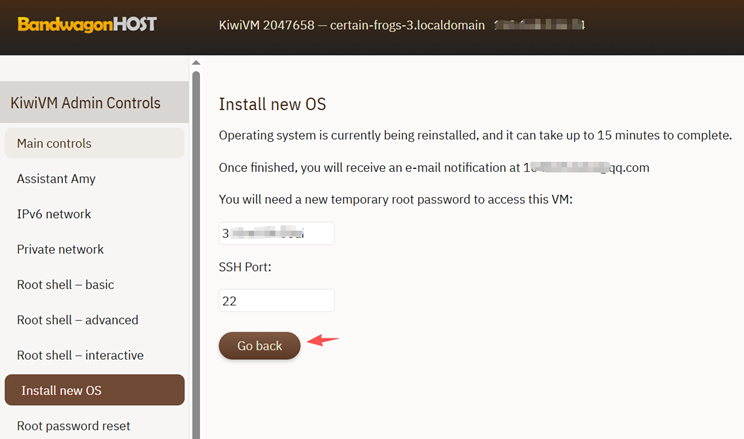Open the Root password reset page
744x439 pixels.
[x=73, y=426]
